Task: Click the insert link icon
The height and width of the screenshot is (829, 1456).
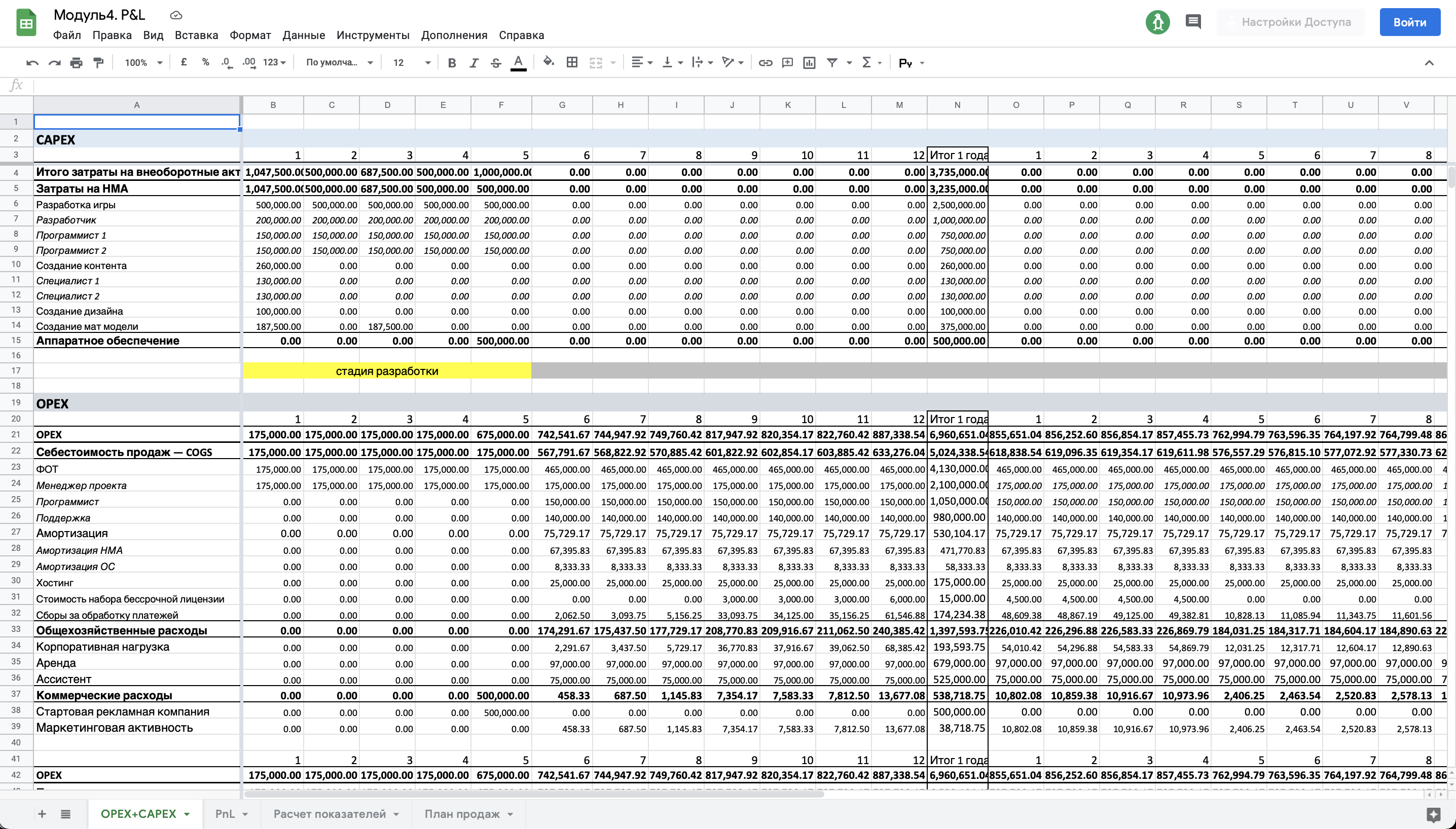Action: [765, 63]
